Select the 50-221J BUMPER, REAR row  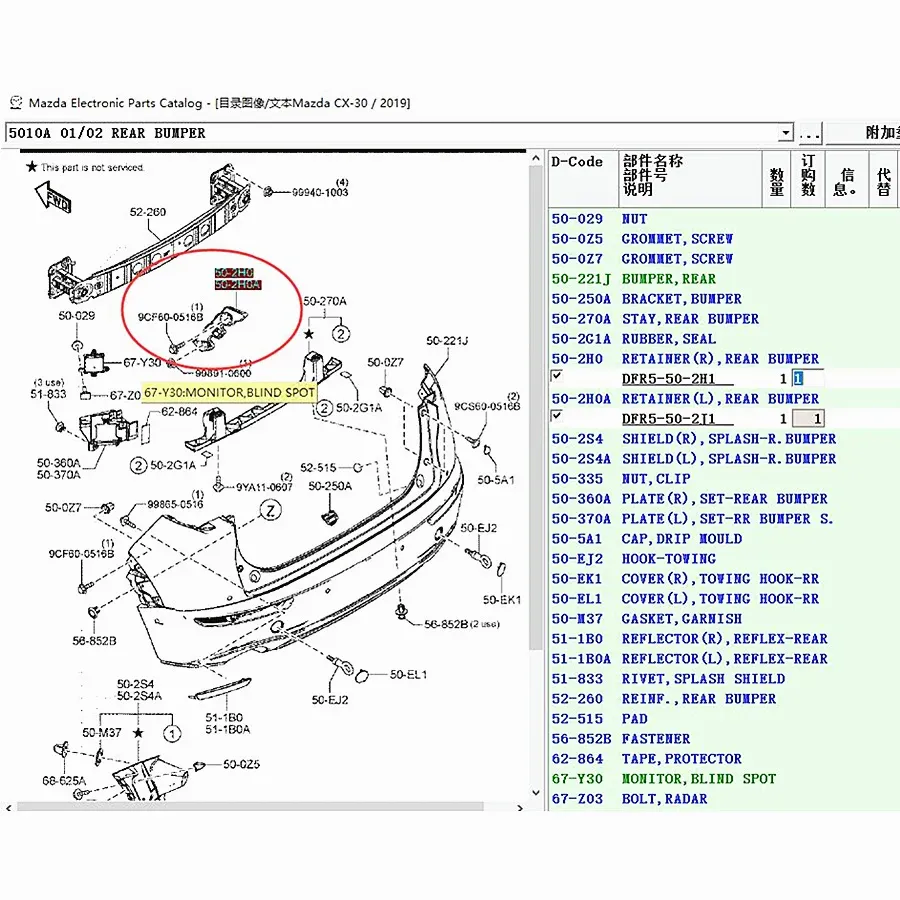tap(668, 279)
